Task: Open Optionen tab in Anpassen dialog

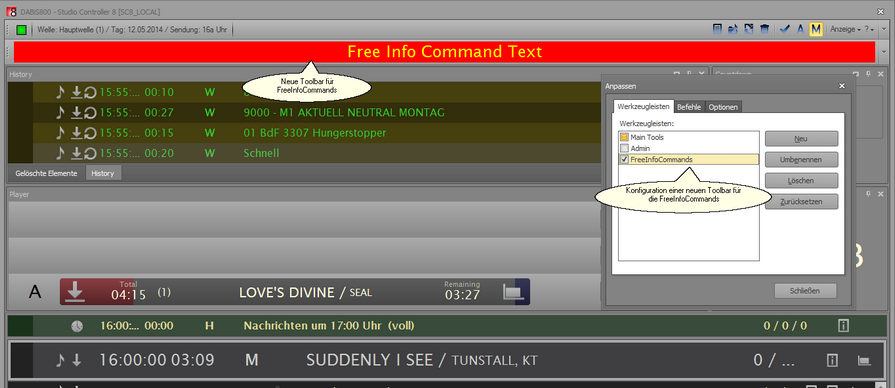Action: tap(724, 107)
